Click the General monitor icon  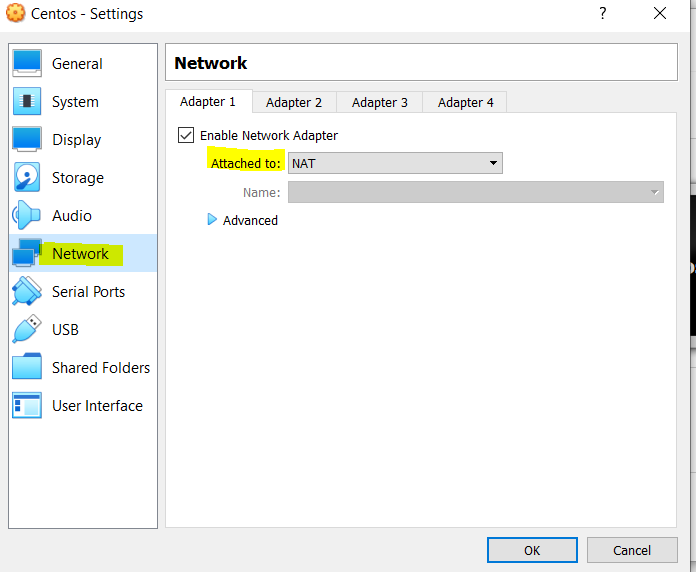click(x=27, y=63)
